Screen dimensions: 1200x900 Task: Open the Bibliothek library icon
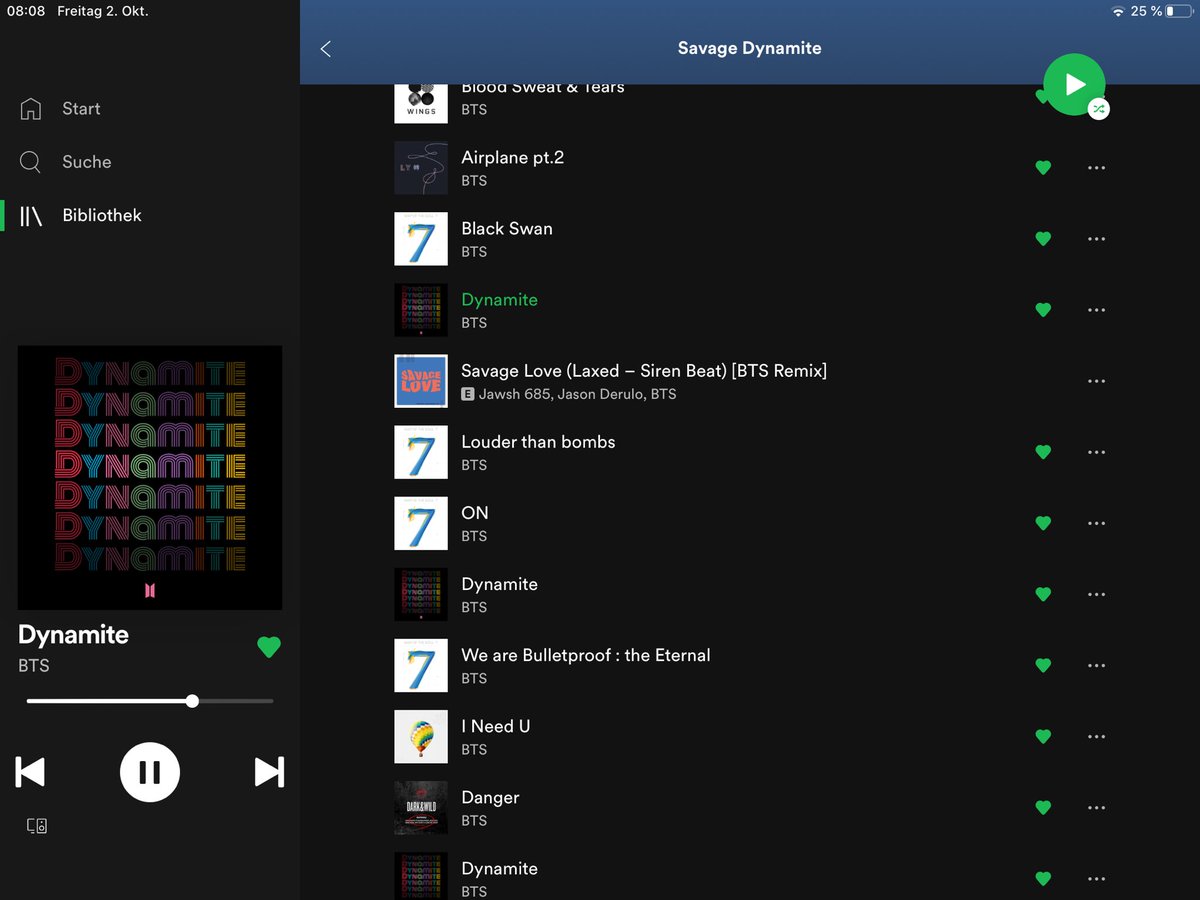(31, 215)
